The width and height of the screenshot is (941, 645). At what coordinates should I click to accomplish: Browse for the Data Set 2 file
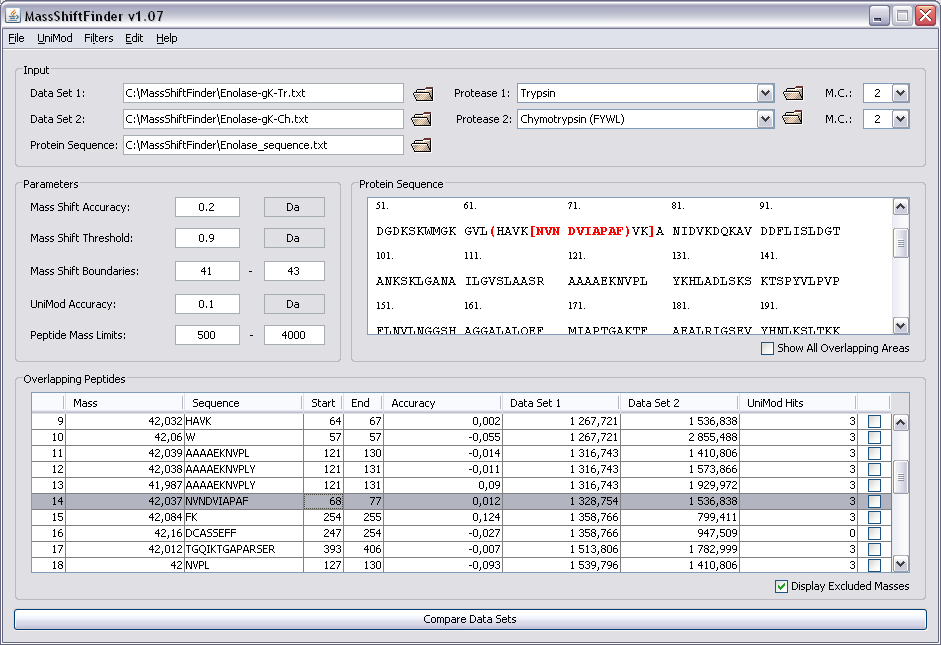[x=421, y=118]
